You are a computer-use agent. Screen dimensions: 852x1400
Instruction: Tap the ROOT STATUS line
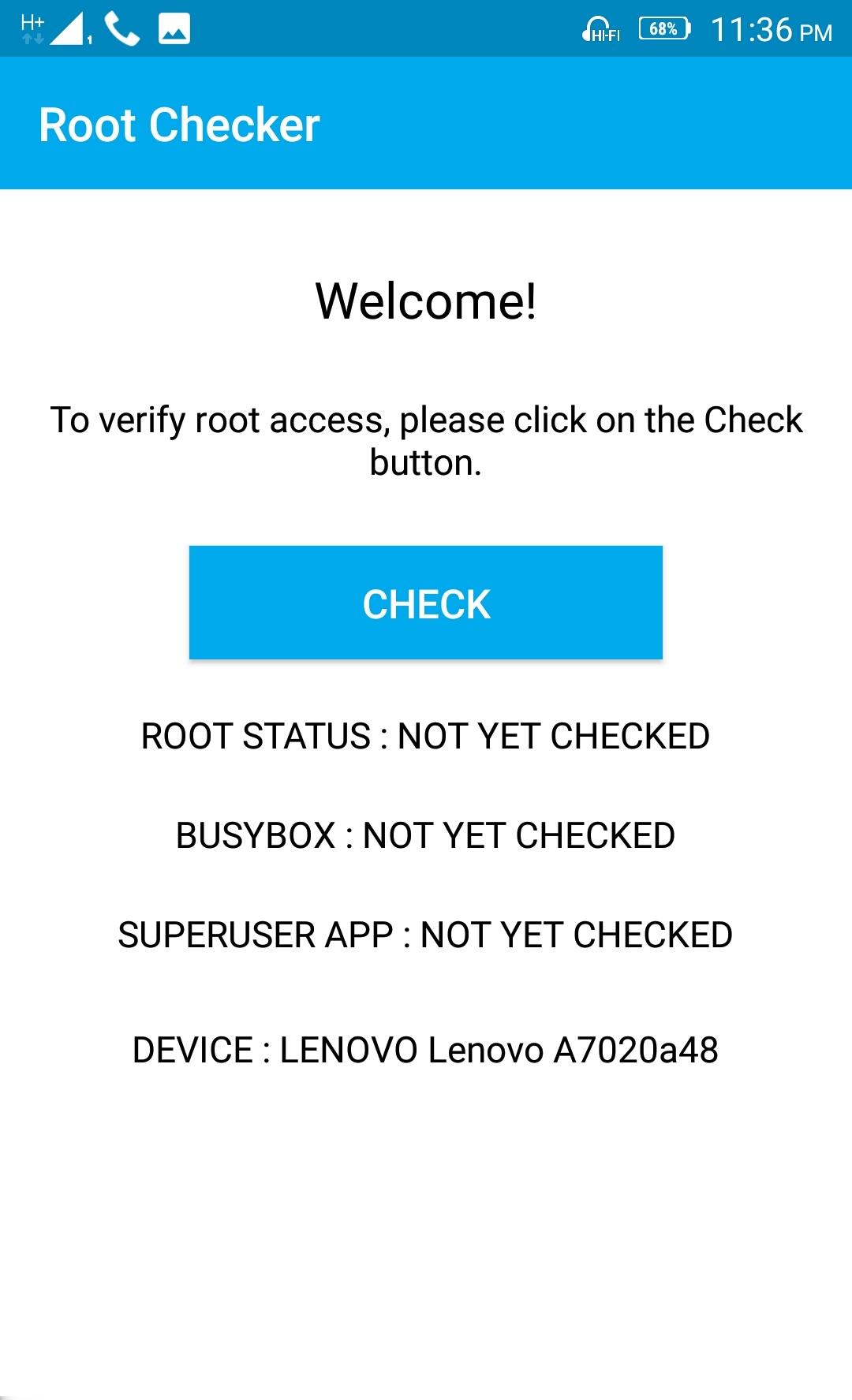point(426,736)
